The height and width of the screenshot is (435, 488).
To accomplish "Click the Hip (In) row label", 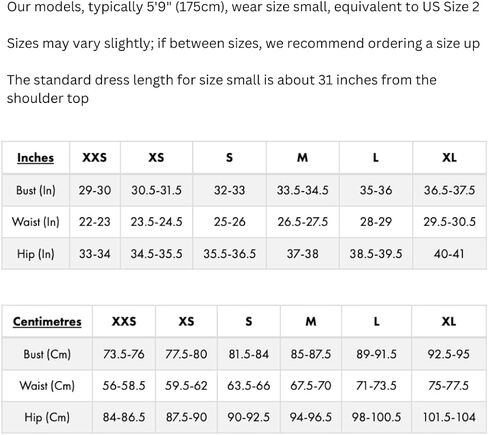I will pyautogui.click(x=36, y=254).
